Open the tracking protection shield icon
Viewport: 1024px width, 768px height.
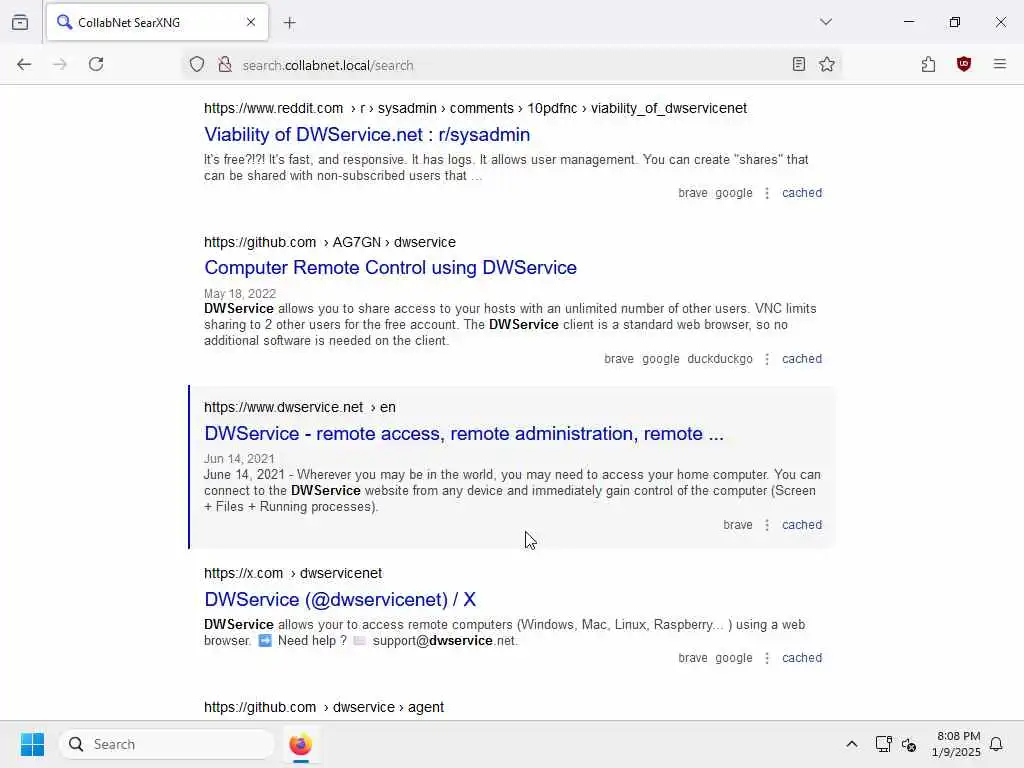pyautogui.click(x=197, y=65)
